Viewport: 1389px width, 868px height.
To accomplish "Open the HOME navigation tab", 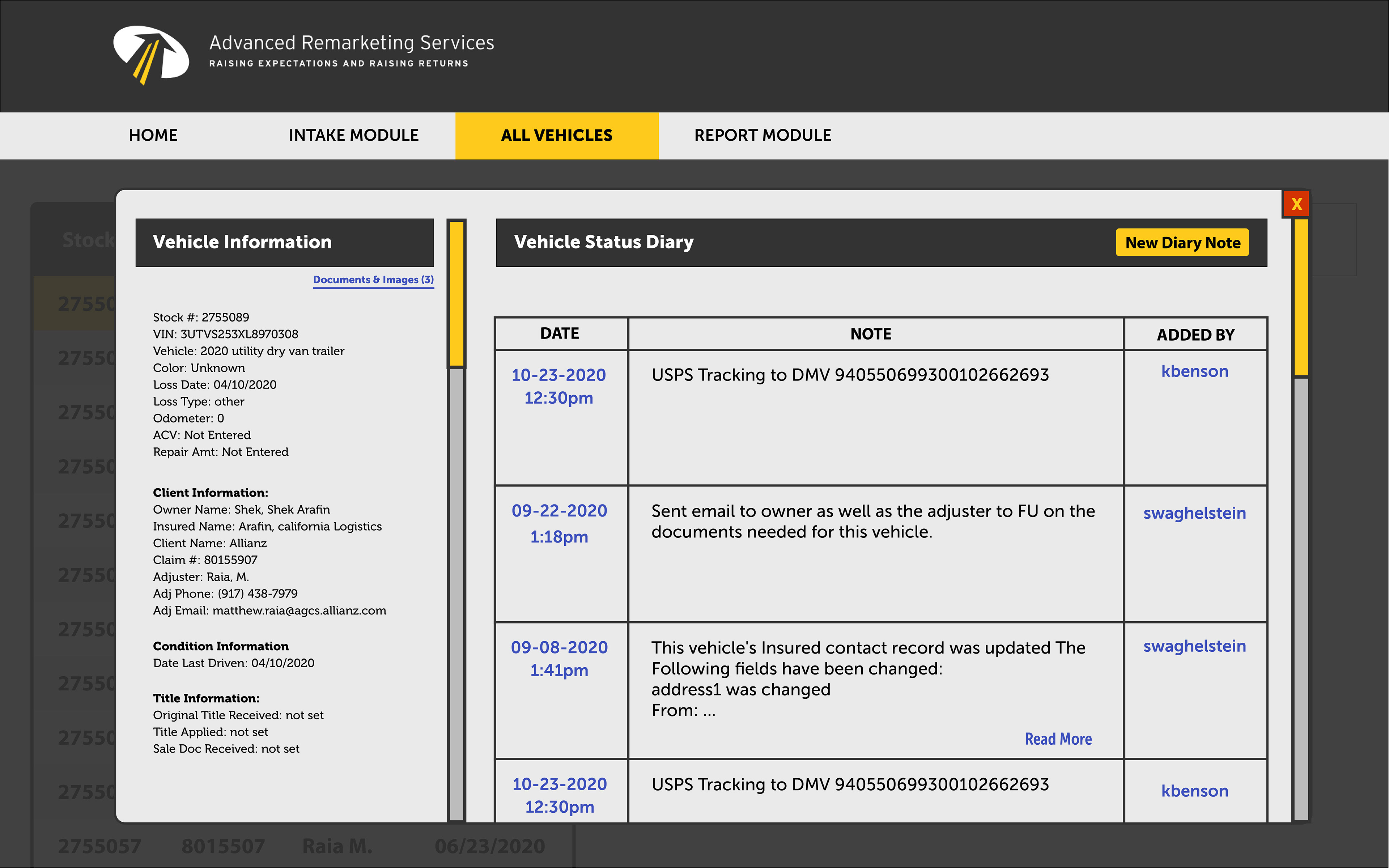I will pyautogui.click(x=153, y=136).
